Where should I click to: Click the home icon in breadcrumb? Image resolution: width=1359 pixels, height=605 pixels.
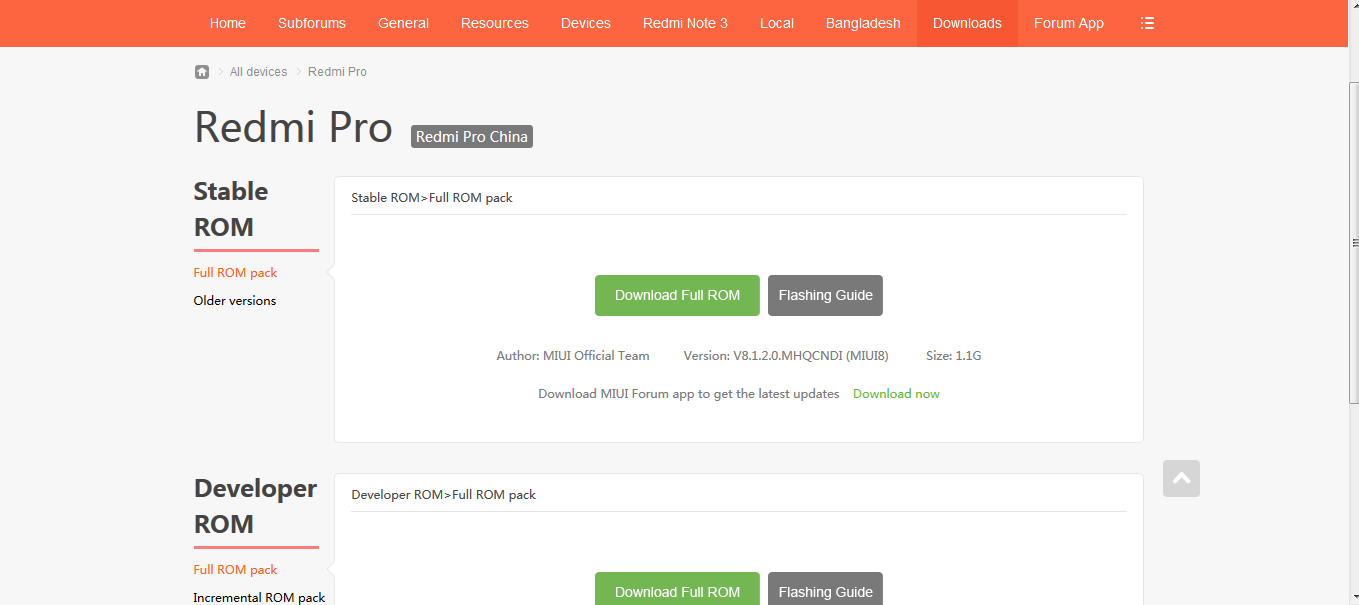point(202,72)
